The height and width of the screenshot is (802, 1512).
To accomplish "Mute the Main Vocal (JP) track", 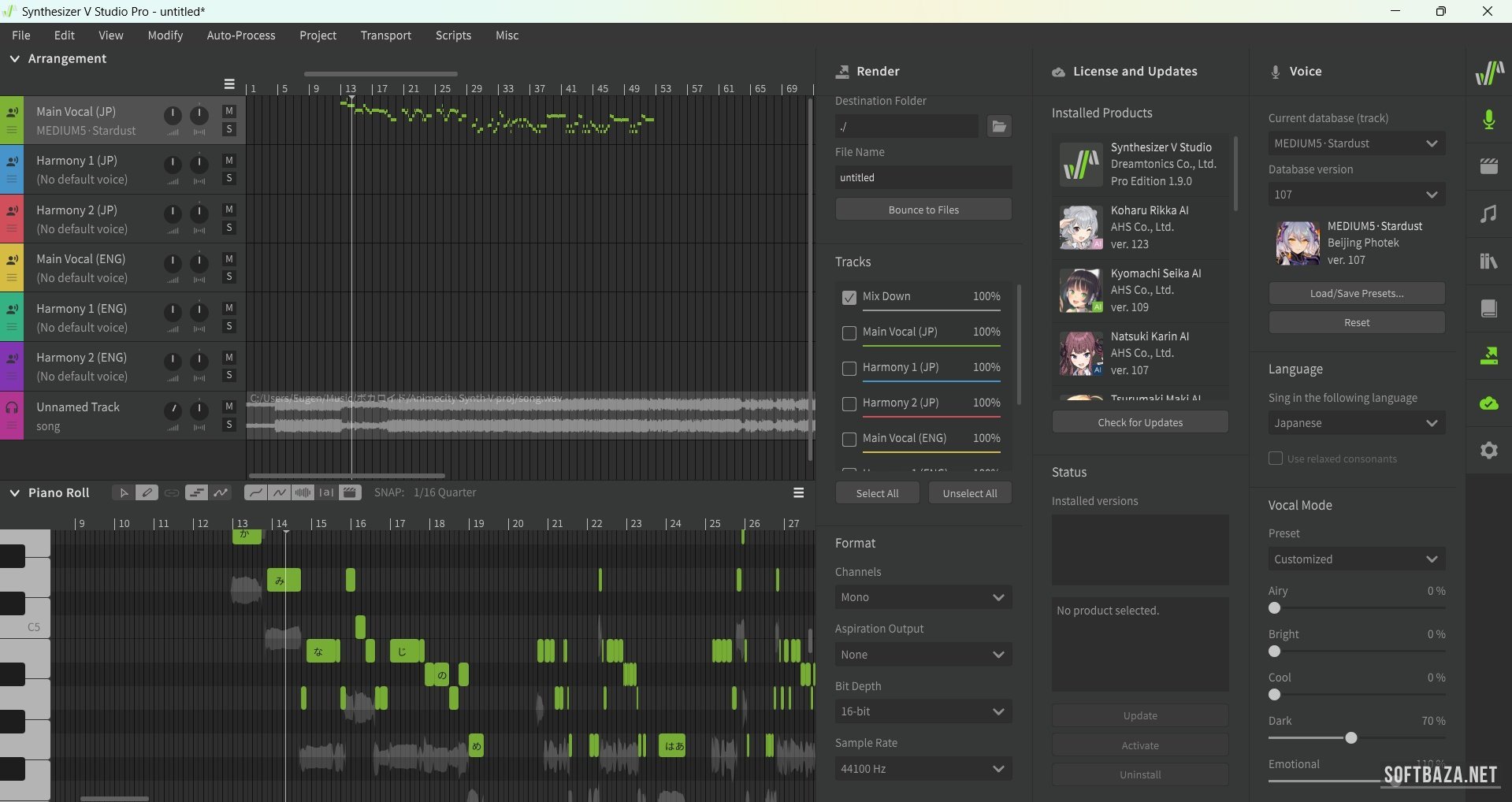I will pyautogui.click(x=229, y=111).
